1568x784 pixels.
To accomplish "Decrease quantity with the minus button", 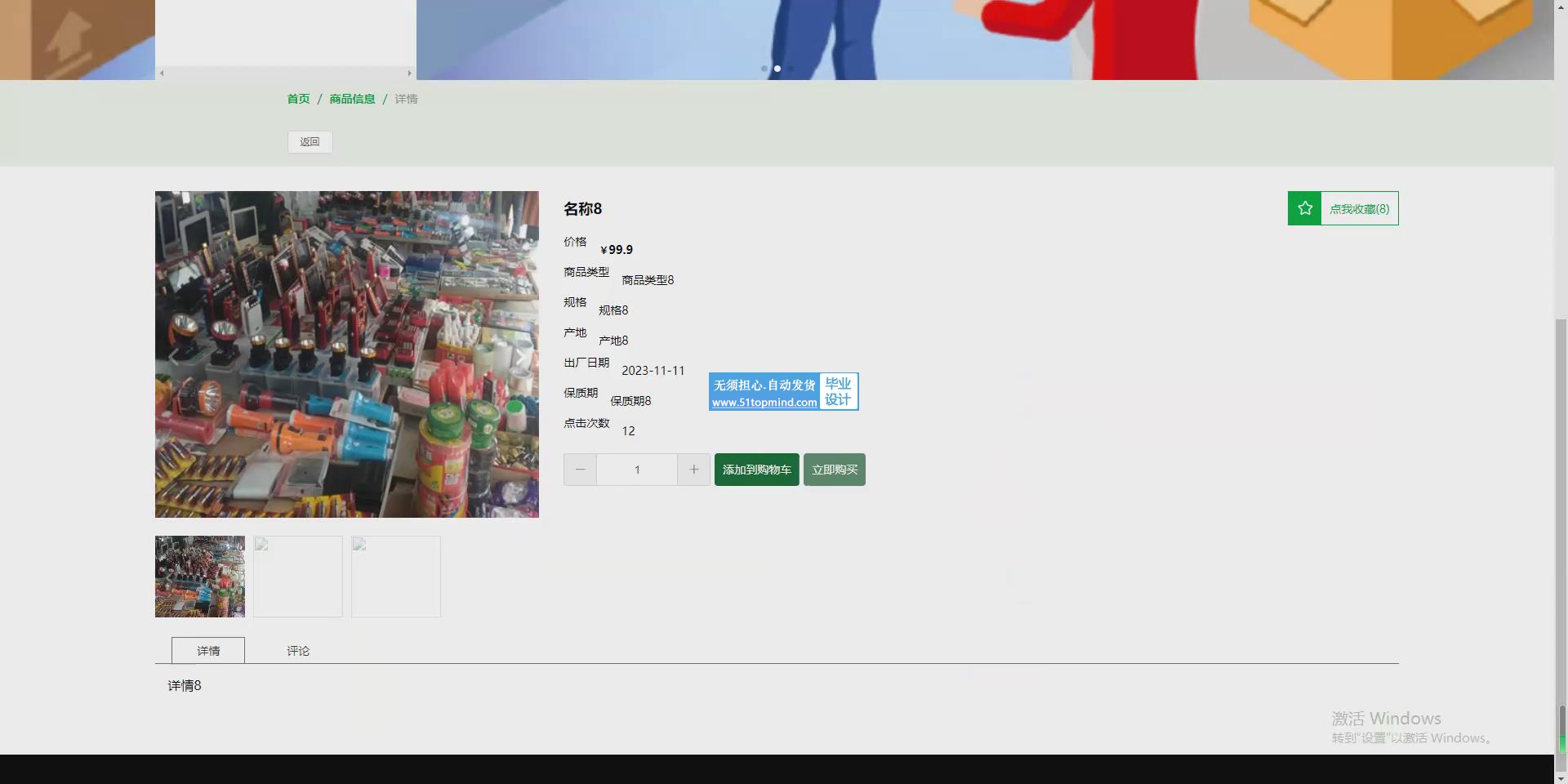I will (580, 470).
